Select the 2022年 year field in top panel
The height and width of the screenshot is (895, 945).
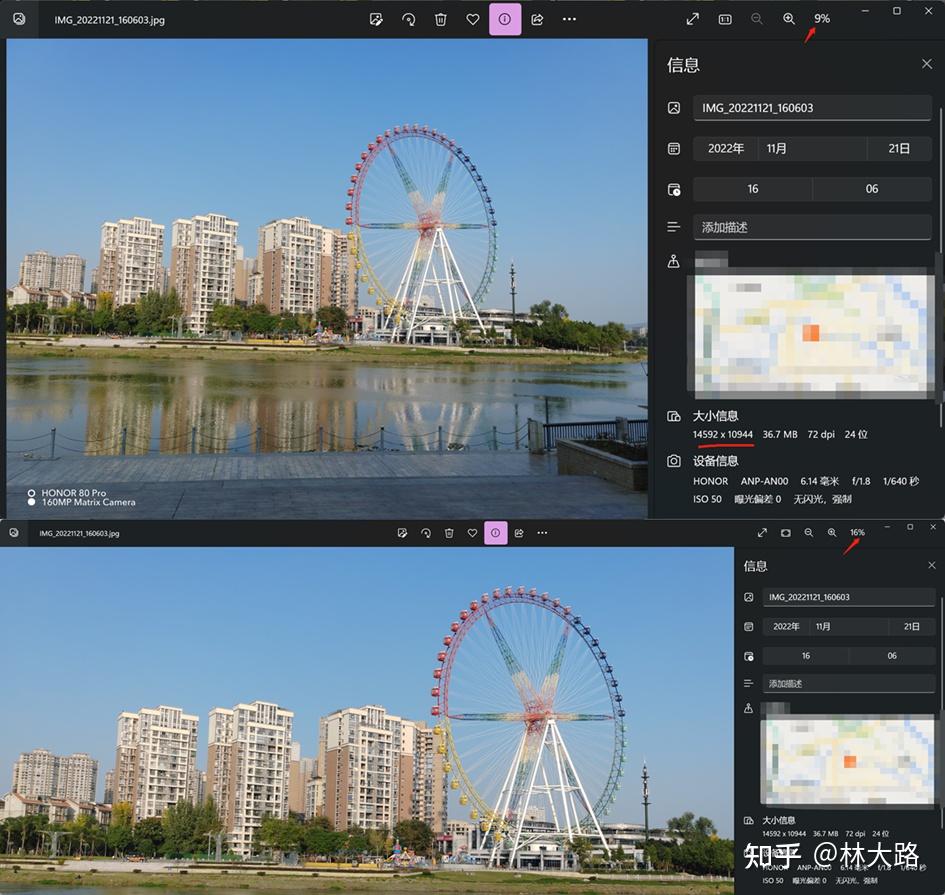tap(725, 148)
